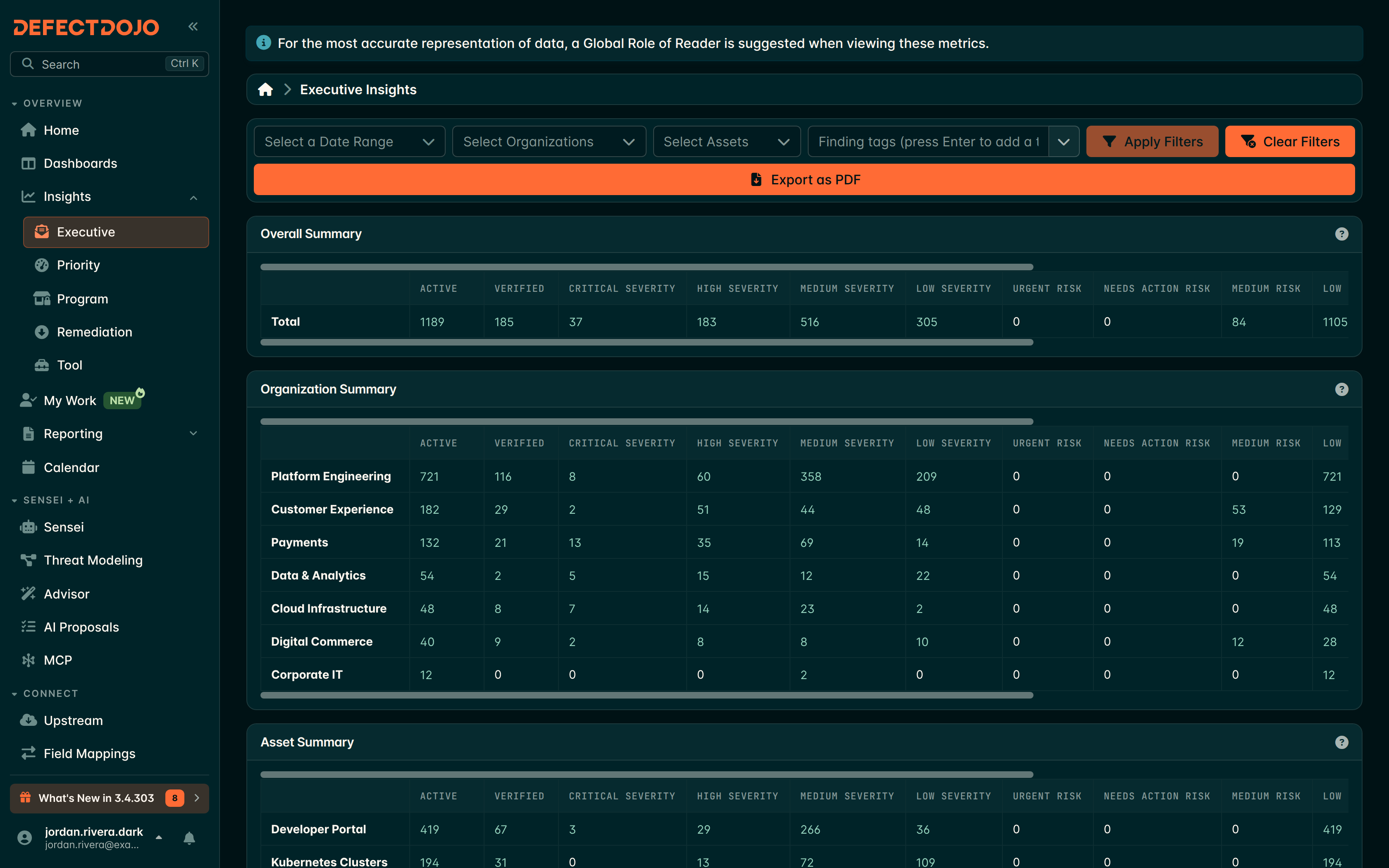The height and width of the screenshot is (868, 1389).
Task: Click the Upstream cloud icon
Action: [x=28, y=720]
